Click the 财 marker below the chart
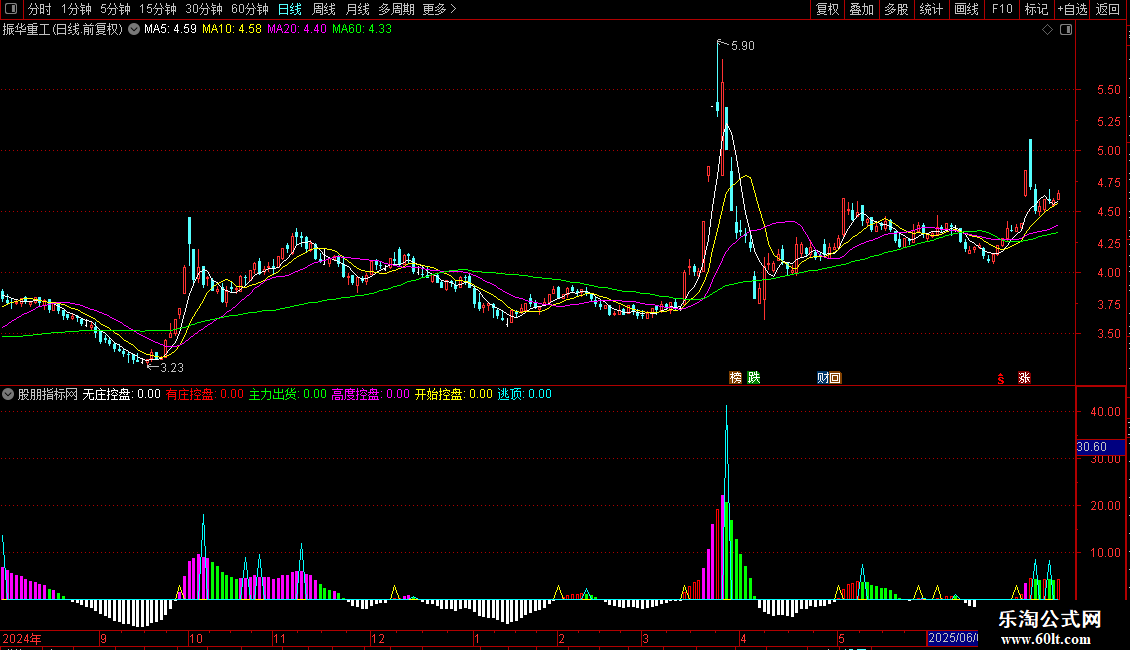 [823, 378]
